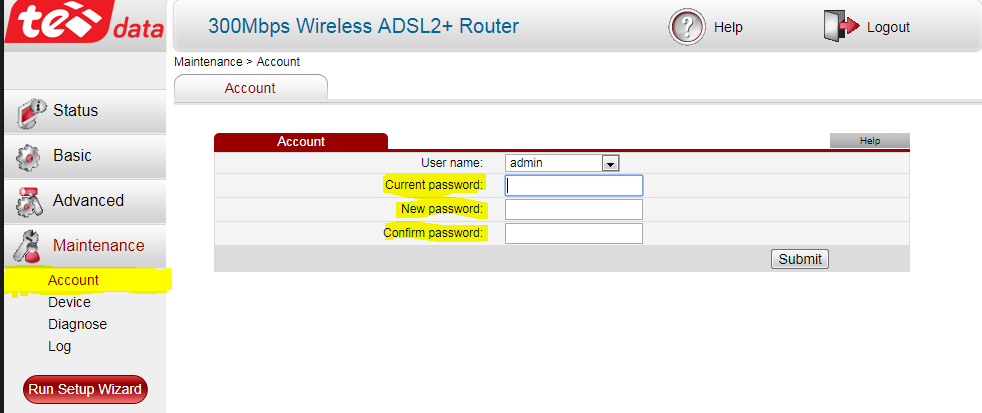Click the Logout door icon
Screen dimensions: 982x413
click(x=841, y=27)
